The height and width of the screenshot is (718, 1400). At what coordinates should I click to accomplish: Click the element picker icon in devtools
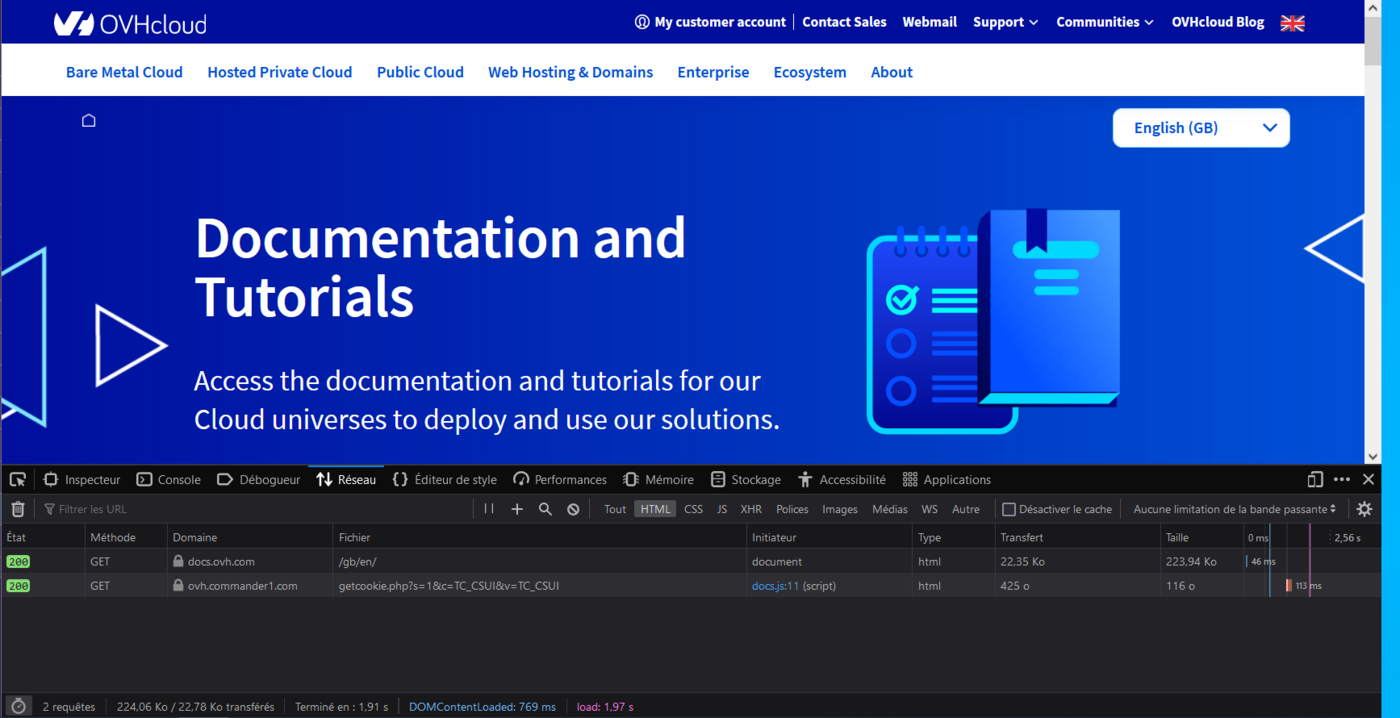[x=18, y=480]
